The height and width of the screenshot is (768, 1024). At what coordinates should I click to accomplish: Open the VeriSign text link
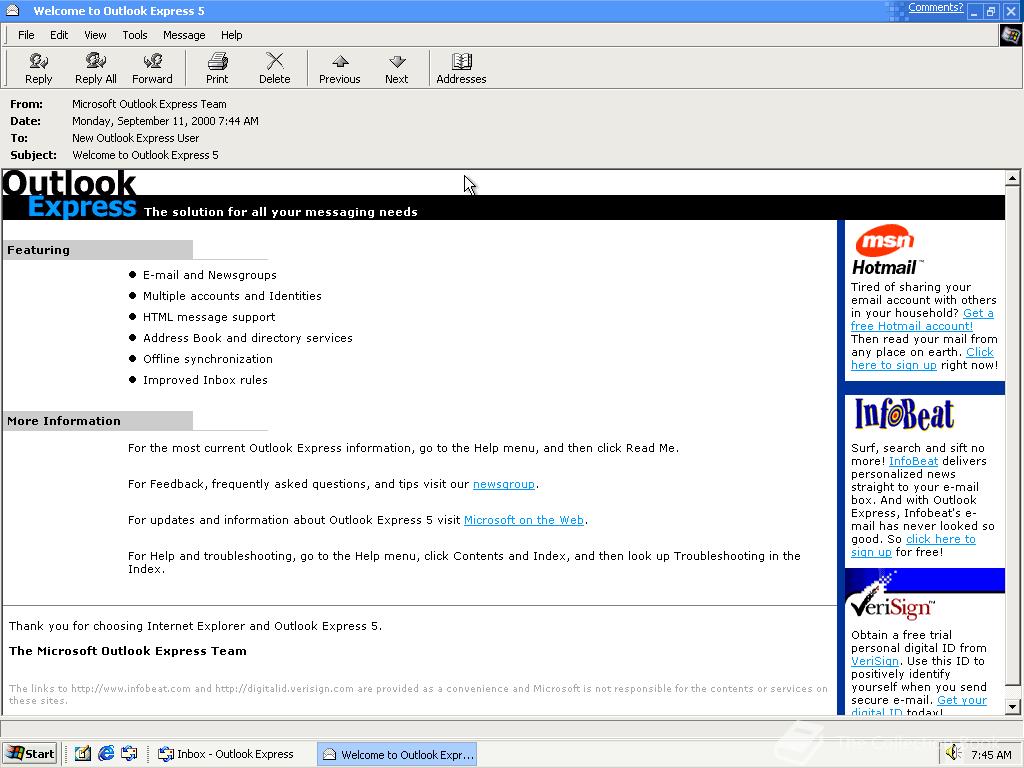point(874,661)
